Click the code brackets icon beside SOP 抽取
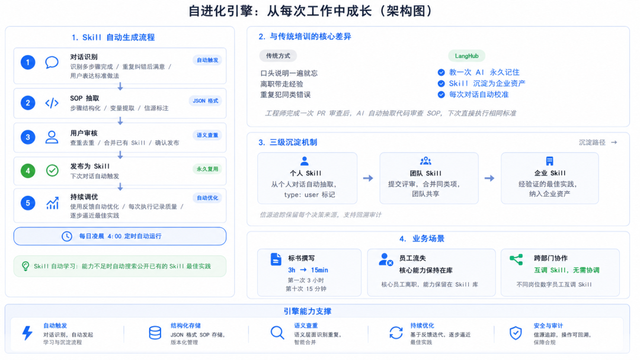Screen dimensions: 640x360 pyautogui.click(x=52, y=103)
